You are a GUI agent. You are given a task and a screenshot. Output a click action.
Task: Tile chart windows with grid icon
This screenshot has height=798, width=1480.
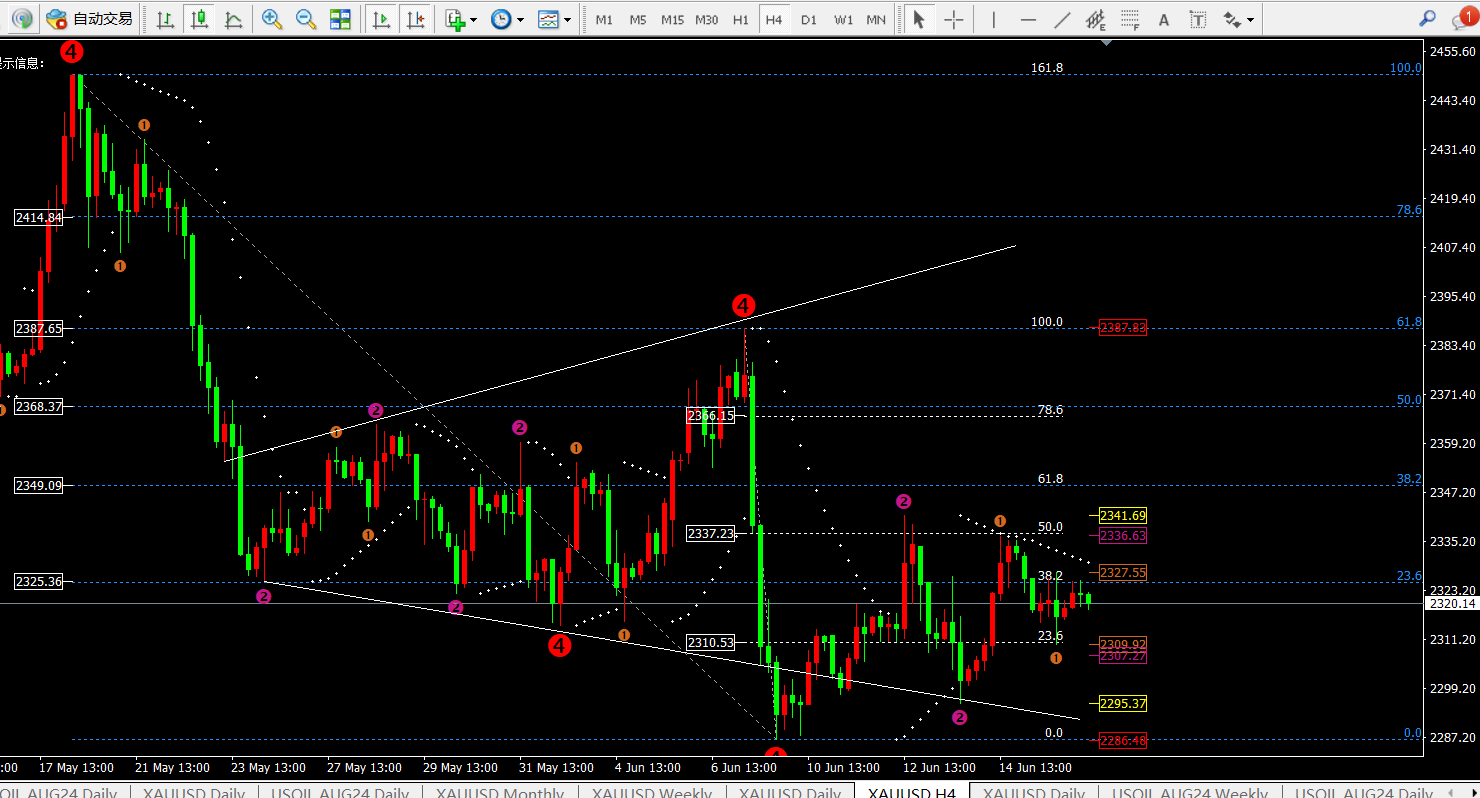340,19
